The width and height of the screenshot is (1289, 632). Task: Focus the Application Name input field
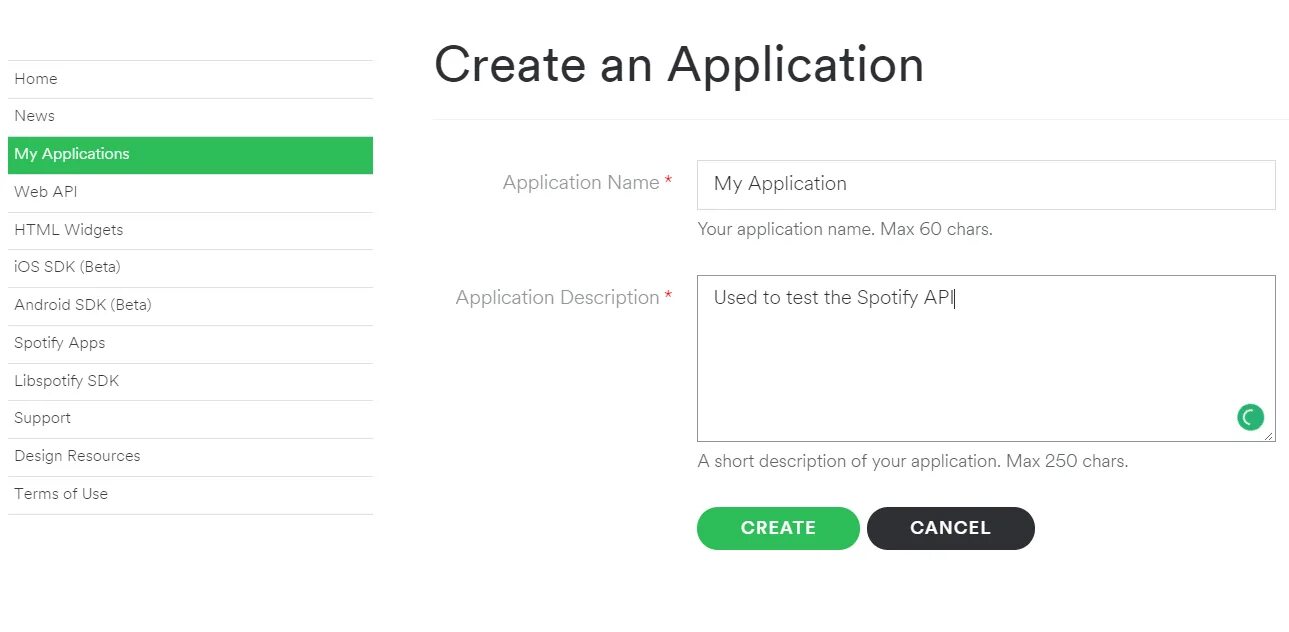point(986,185)
